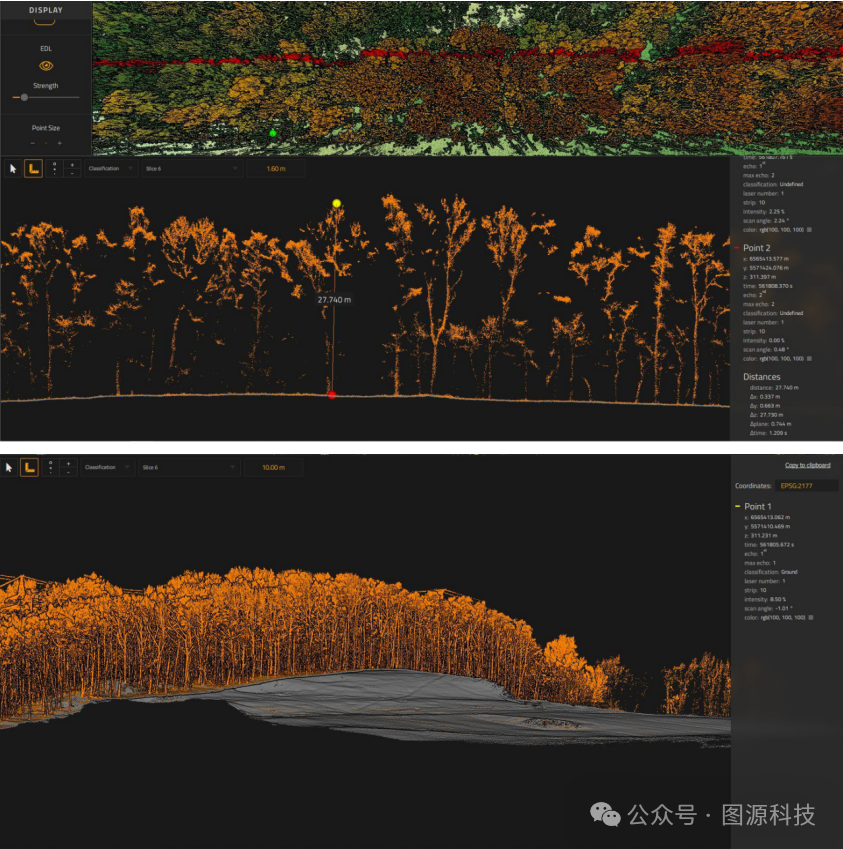The width and height of the screenshot is (843, 849).
Task: Activate the L-shaped profile tool beside 1.60 m toolbar's pointer
Action: [x=33, y=169]
